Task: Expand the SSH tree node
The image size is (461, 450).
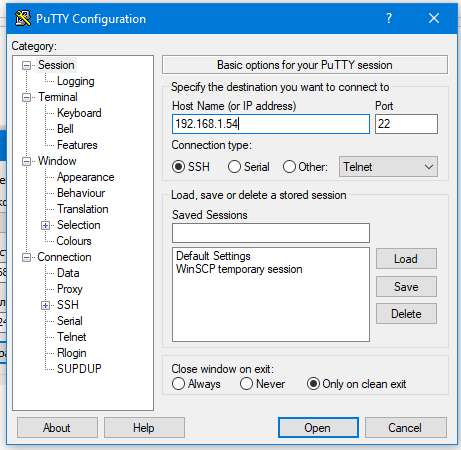Action: tap(46, 305)
